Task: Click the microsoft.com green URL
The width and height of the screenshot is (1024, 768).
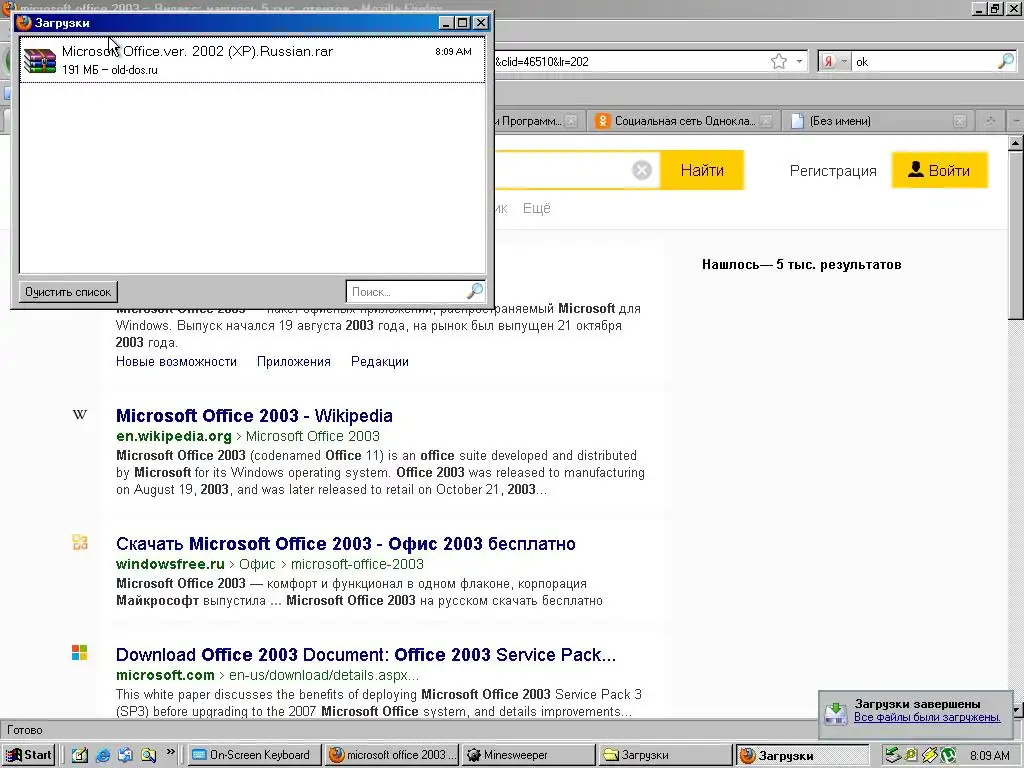Action: [x=165, y=675]
